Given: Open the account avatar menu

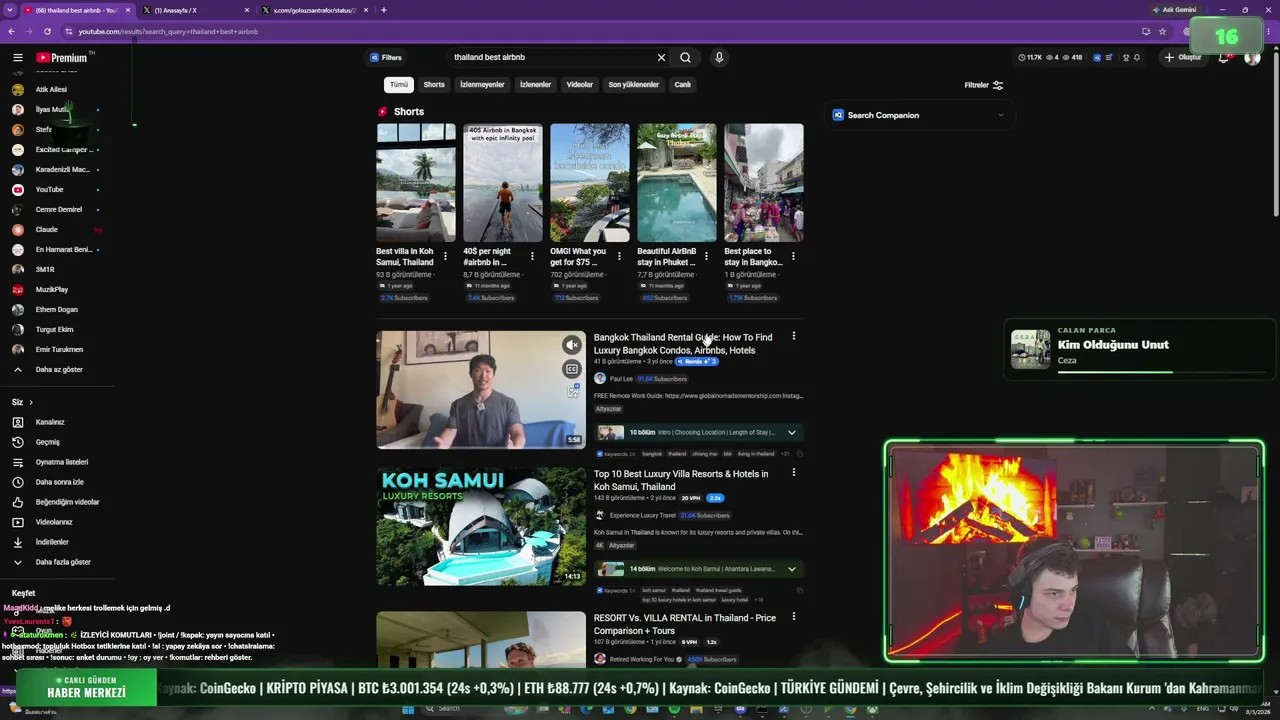Looking at the screenshot, I should [1252, 58].
